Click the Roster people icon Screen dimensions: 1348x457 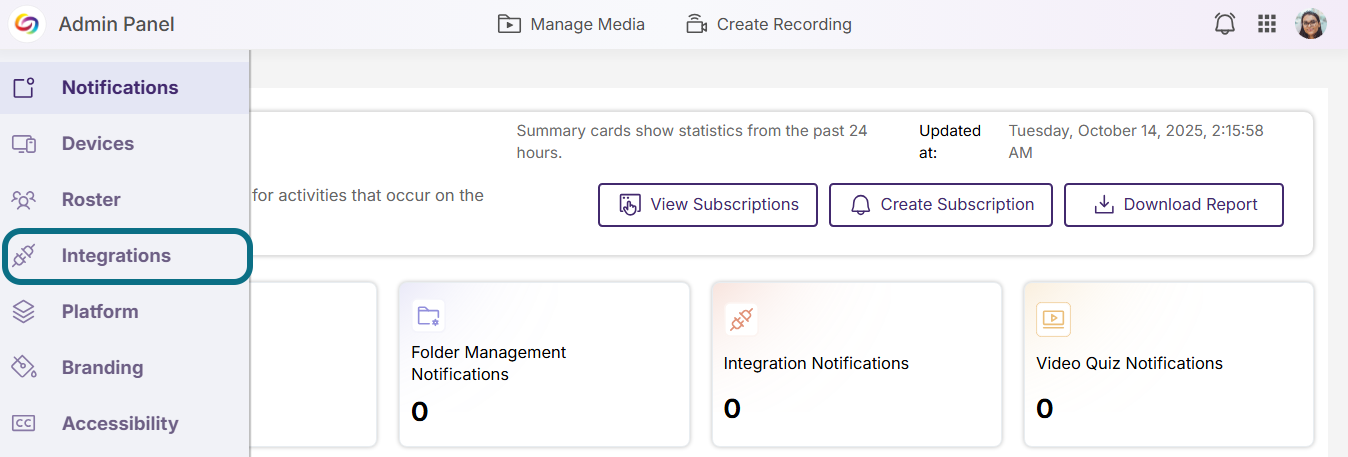(x=24, y=200)
